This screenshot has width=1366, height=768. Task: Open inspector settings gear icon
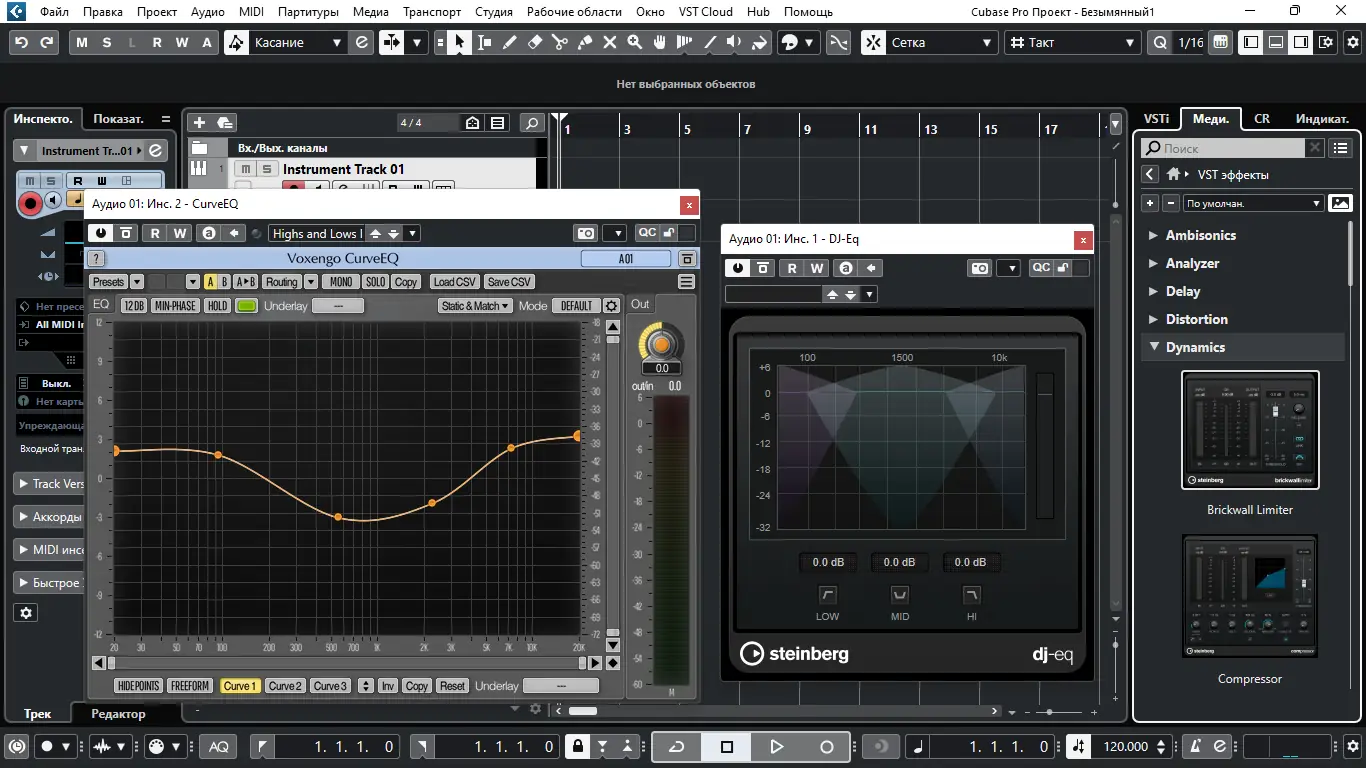pyautogui.click(x=27, y=612)
